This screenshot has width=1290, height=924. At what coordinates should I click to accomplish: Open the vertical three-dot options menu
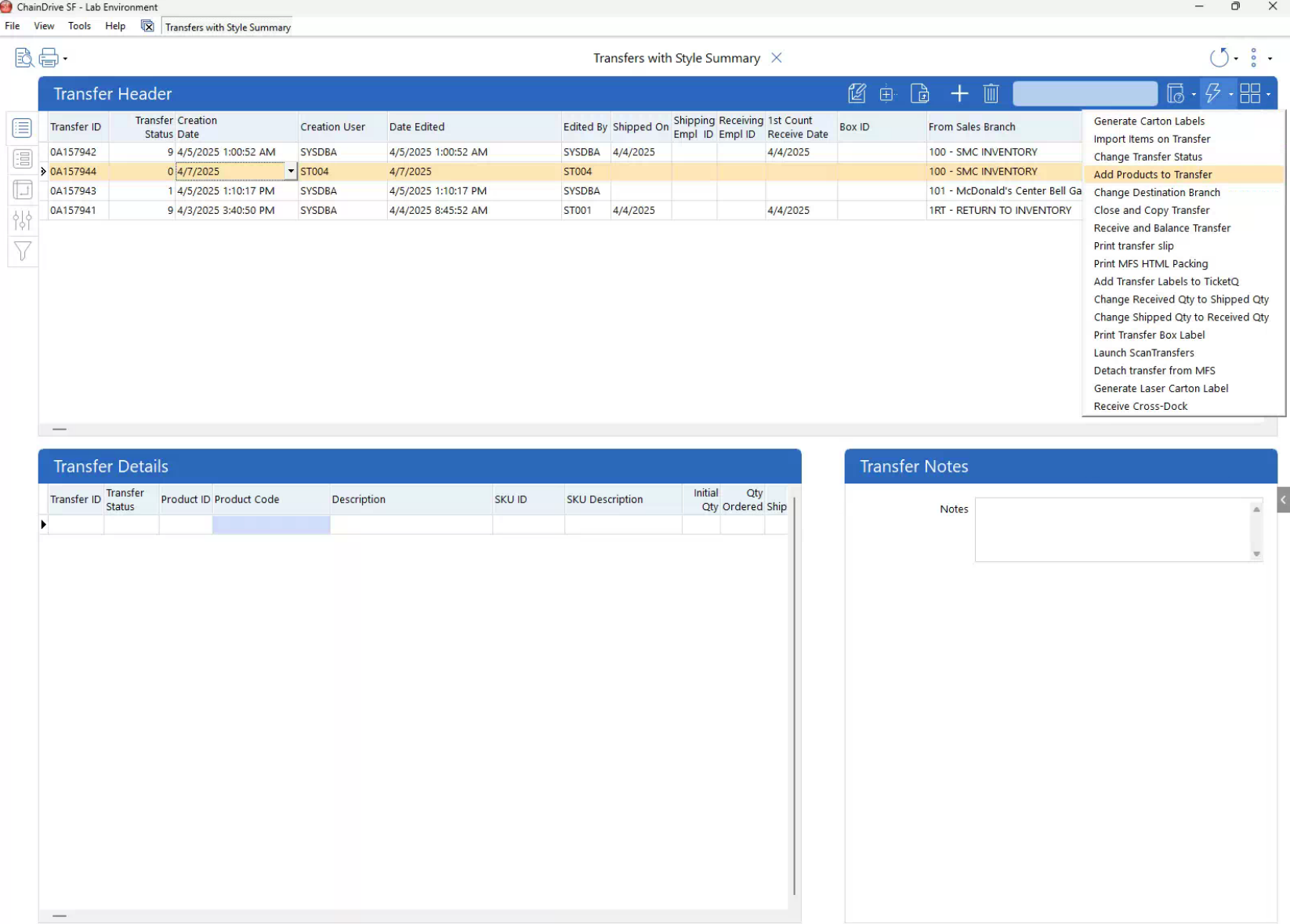click(1254, 58)
